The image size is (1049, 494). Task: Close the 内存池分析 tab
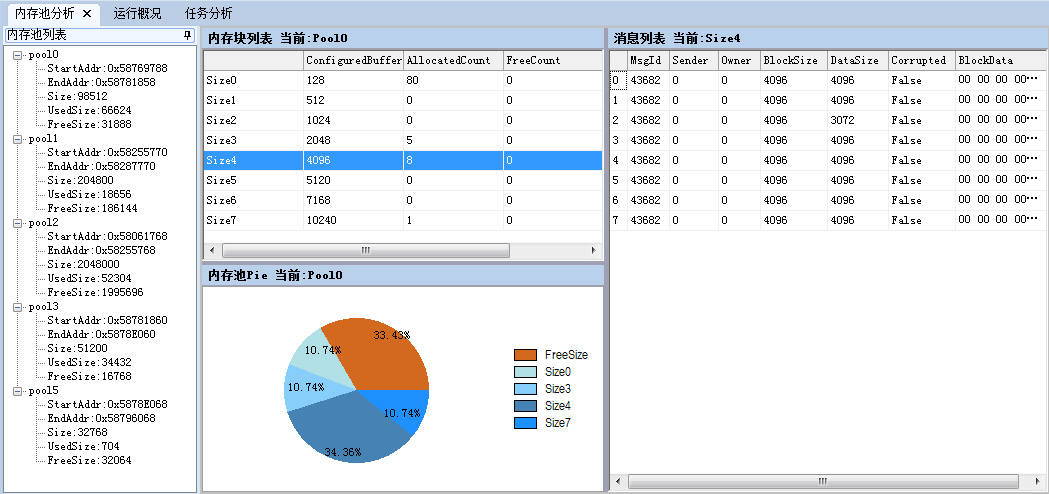tap(86, 13)
